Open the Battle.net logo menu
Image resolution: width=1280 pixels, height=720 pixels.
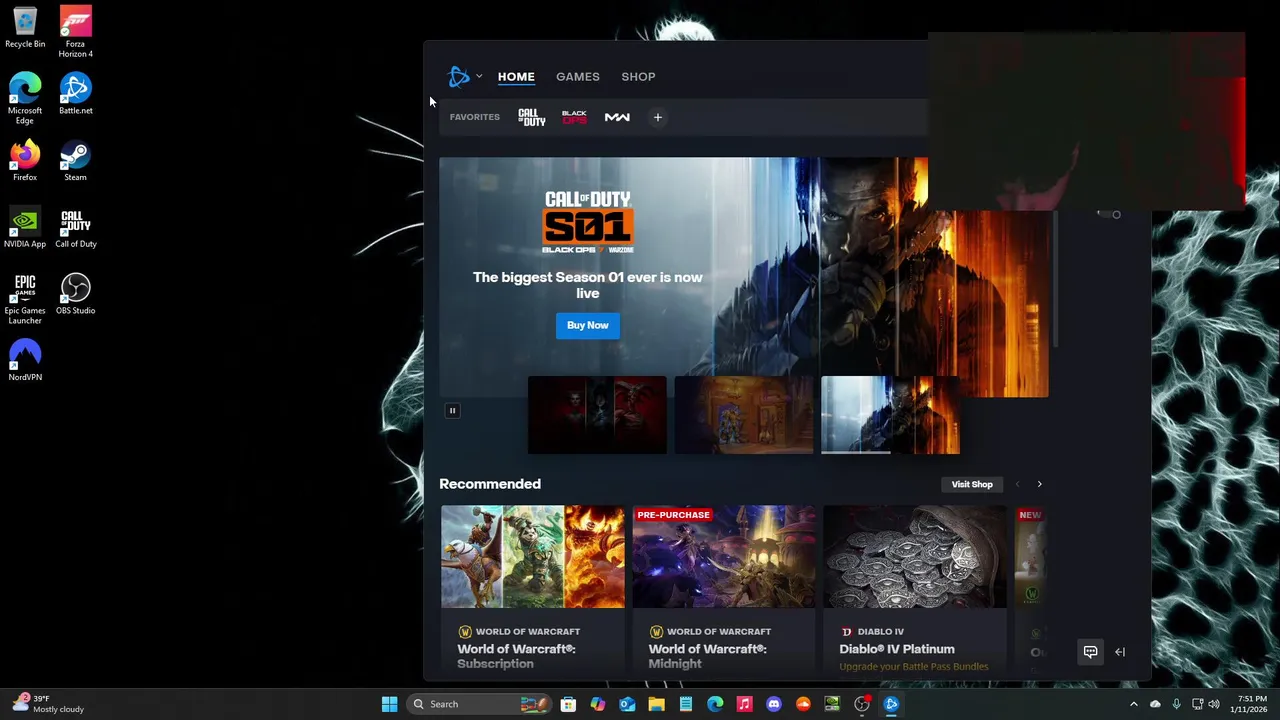click(x=458, y=76)
